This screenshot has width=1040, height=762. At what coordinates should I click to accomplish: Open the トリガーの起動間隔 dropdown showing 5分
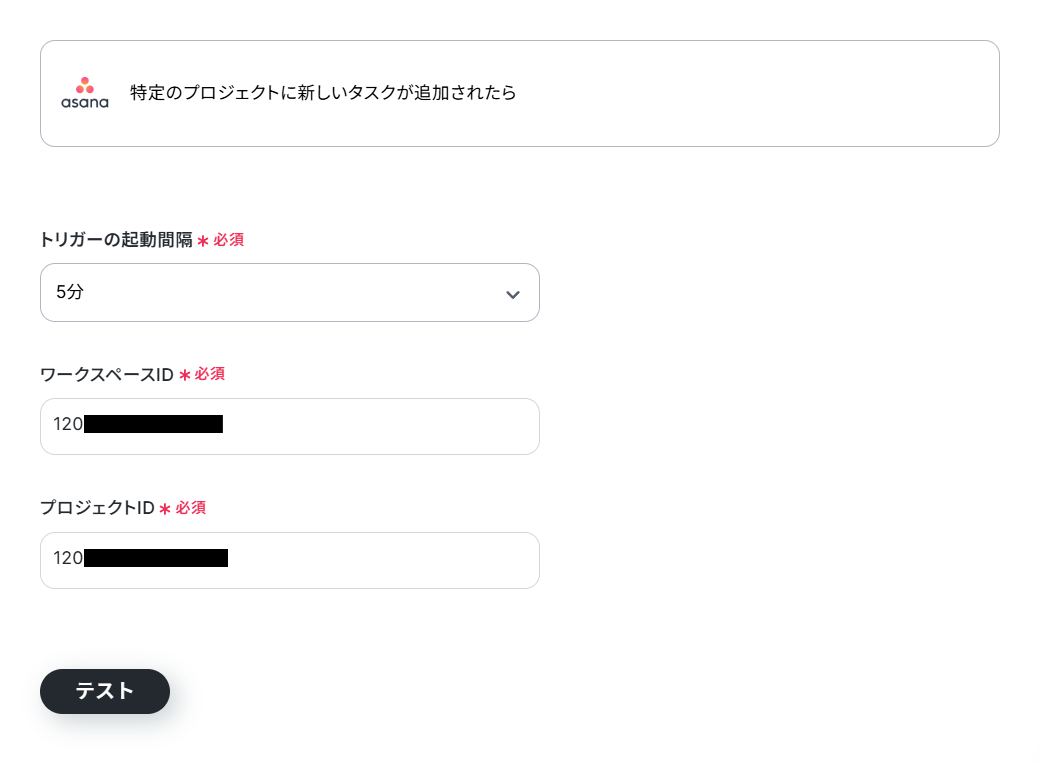pyautogui.click(x=290, y=292)
